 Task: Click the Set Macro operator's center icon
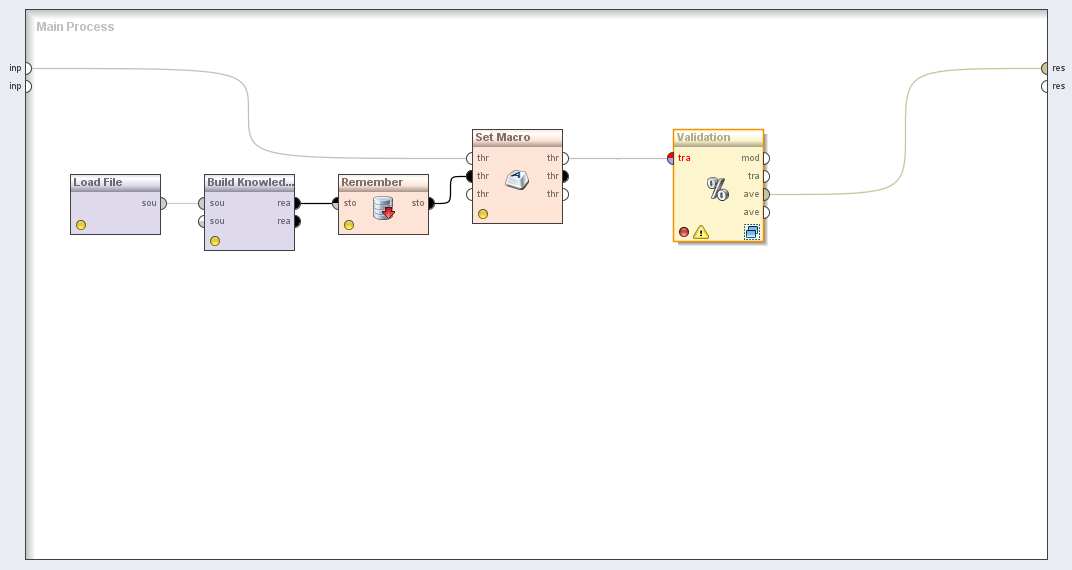[x=517, y=181]
